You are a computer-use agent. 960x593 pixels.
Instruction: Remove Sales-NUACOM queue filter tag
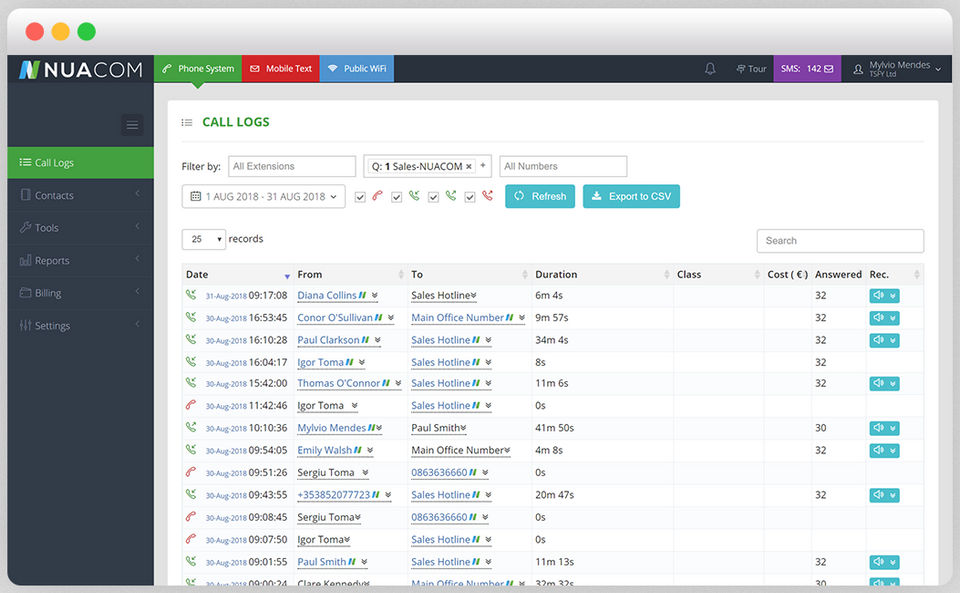coord(468,166)
